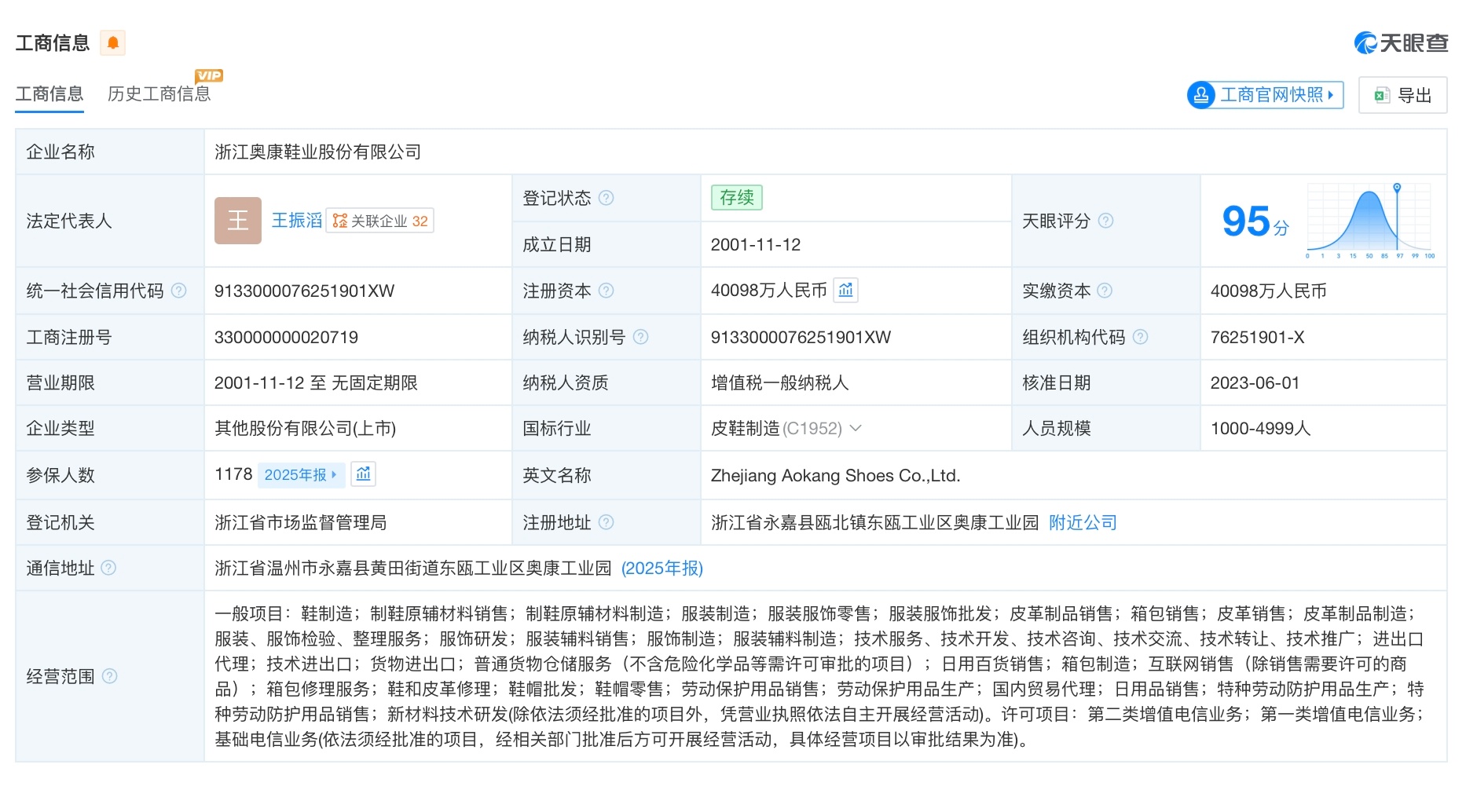Screen dimensions: 1466x812
Task: Open 附近公司 nearby companies link
Action: (x=1083, y=522)
